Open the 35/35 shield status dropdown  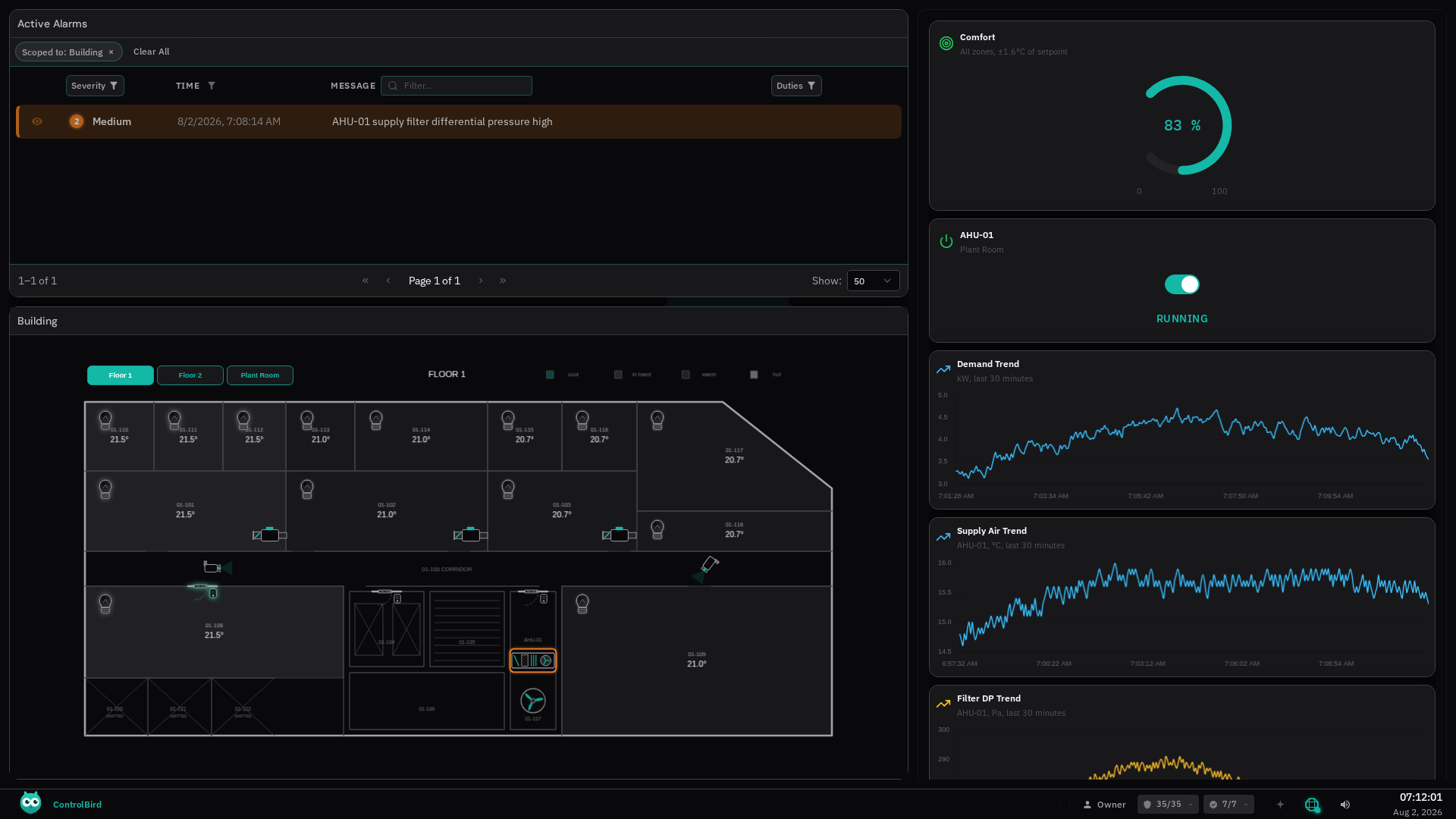1168,805
